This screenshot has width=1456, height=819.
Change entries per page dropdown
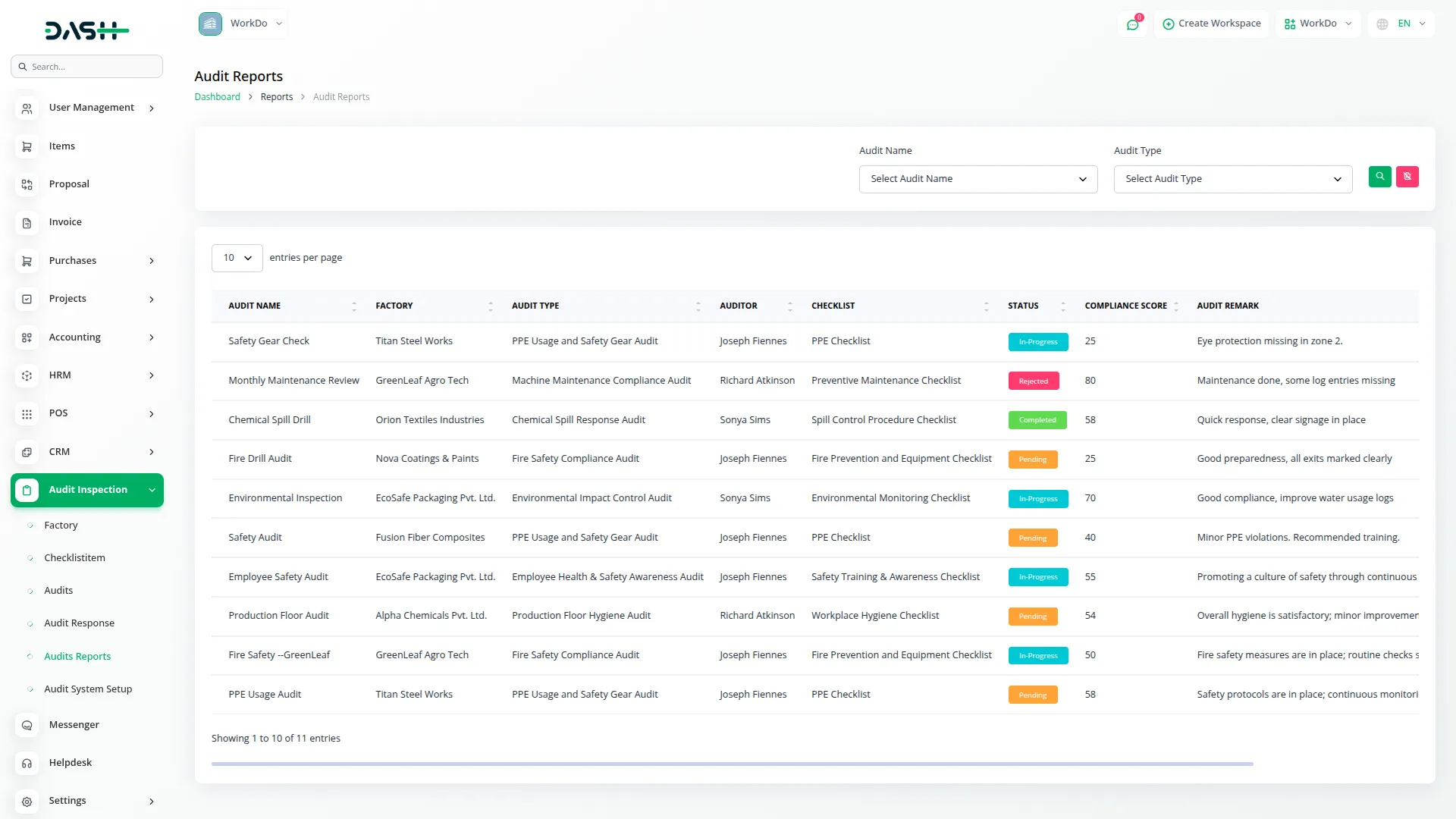[237, 258]
